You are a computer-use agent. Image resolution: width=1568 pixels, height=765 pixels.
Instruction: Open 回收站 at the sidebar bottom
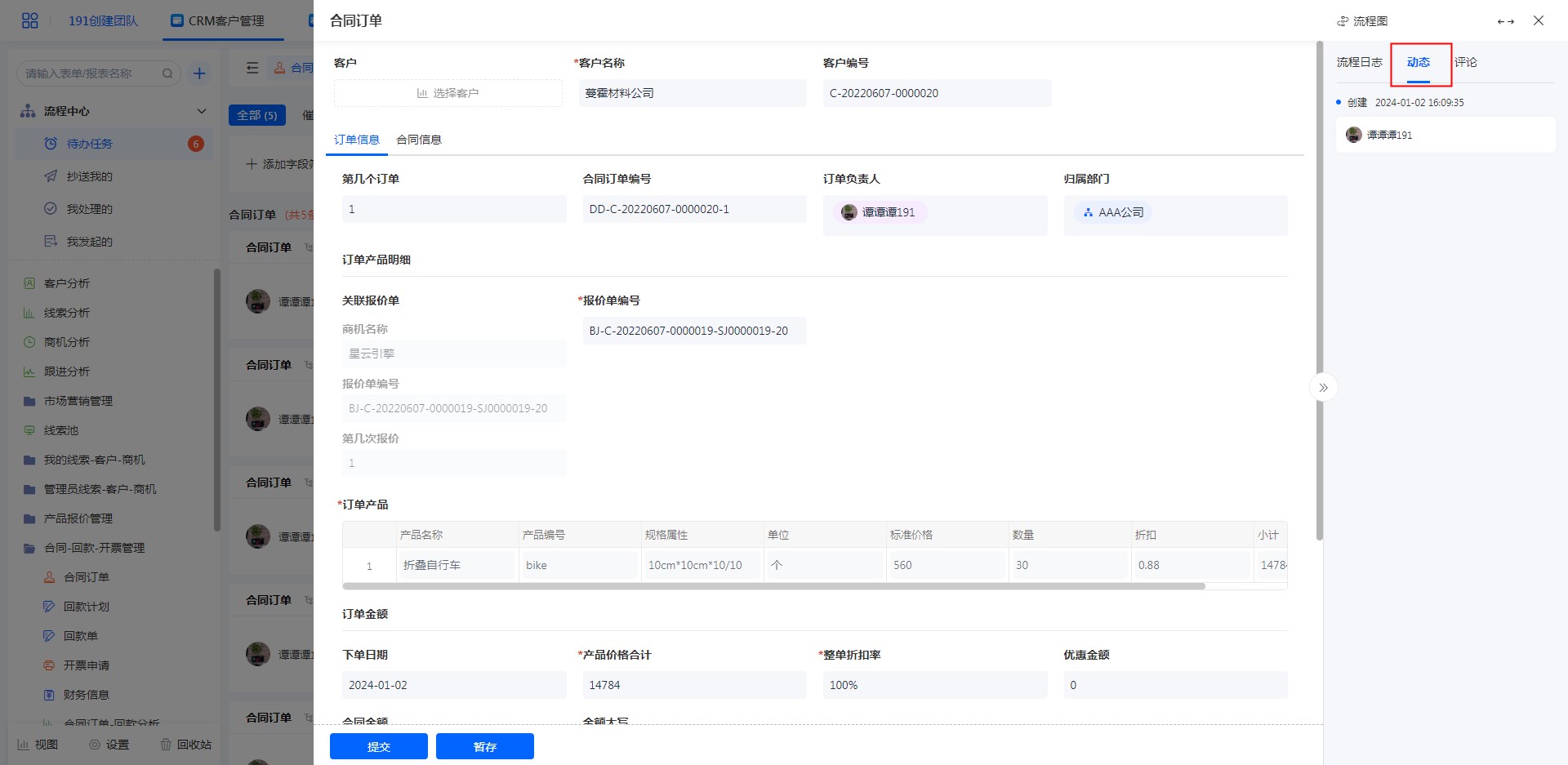[x=186, y=745]
